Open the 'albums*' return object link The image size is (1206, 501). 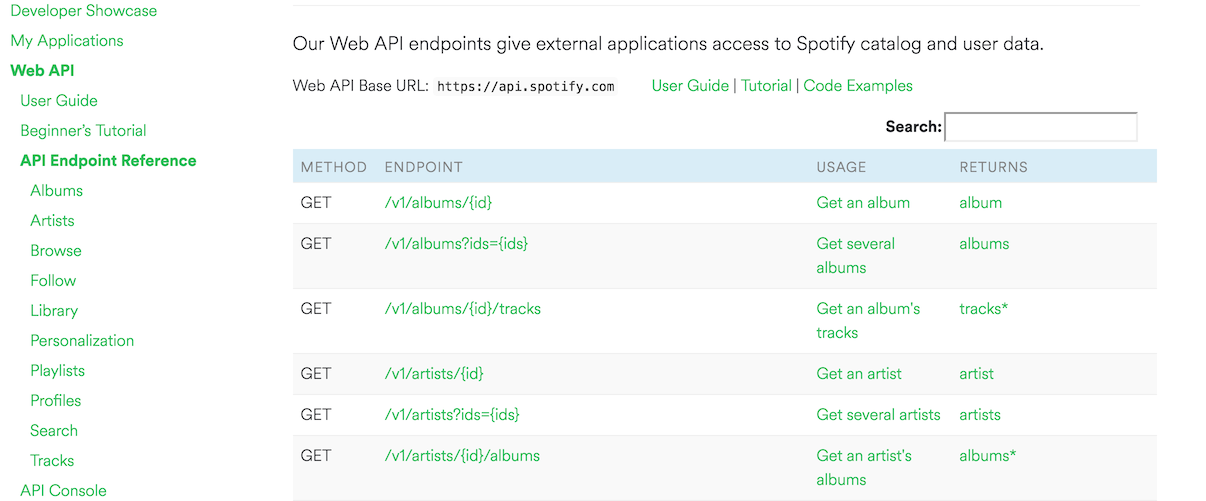click(987, 456)
